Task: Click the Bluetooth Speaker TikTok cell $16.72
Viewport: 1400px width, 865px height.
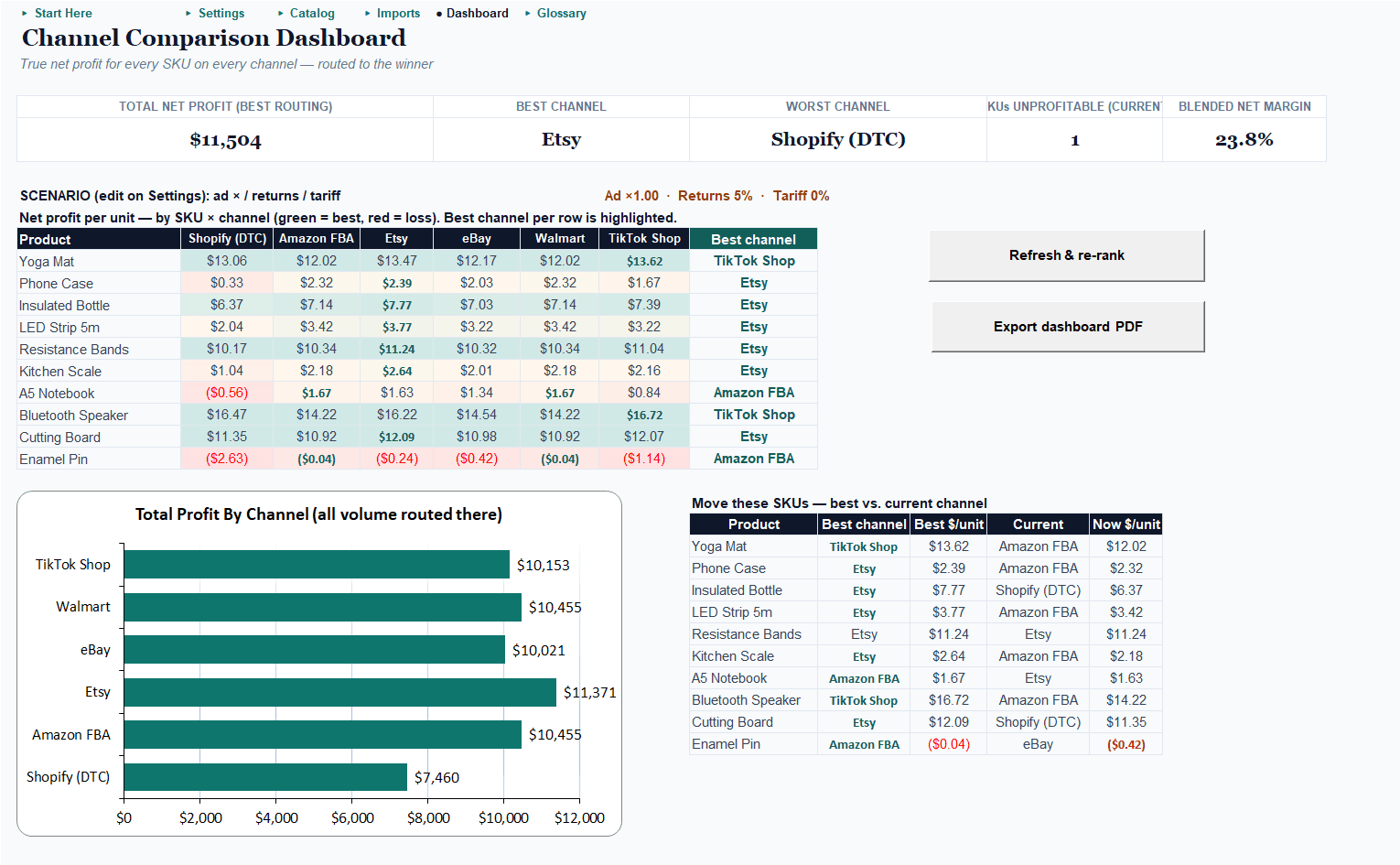Action: pyautogui.click(x=644, y=415)
